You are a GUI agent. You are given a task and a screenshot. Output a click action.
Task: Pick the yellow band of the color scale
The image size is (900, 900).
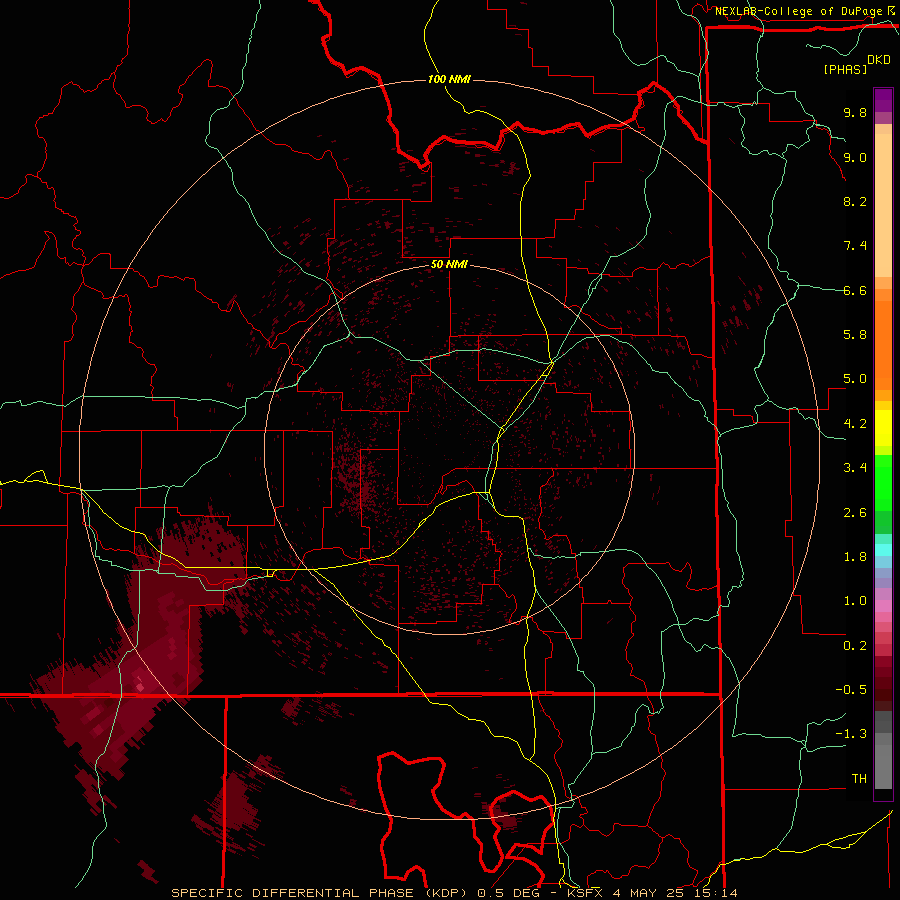pyautogui.click(x=883, y=428)
